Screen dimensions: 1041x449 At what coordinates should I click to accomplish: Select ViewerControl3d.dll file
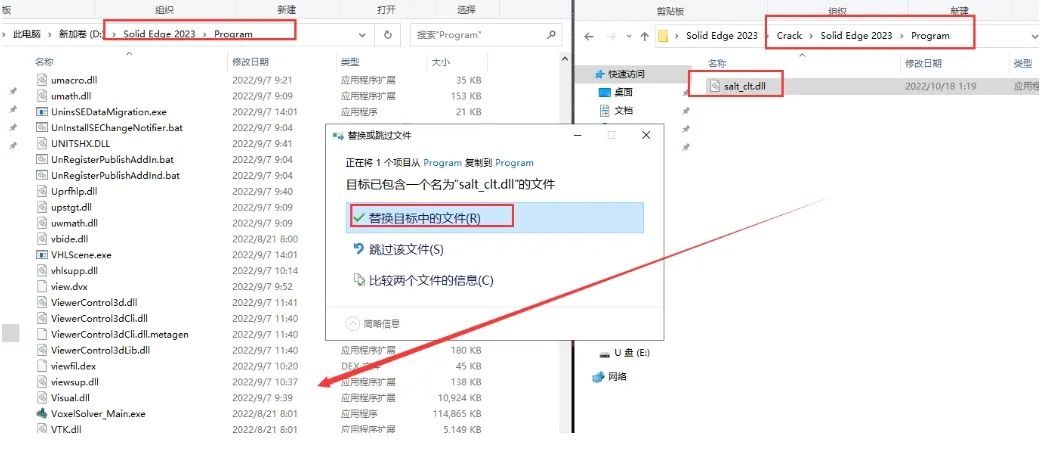tap(94, 302)
